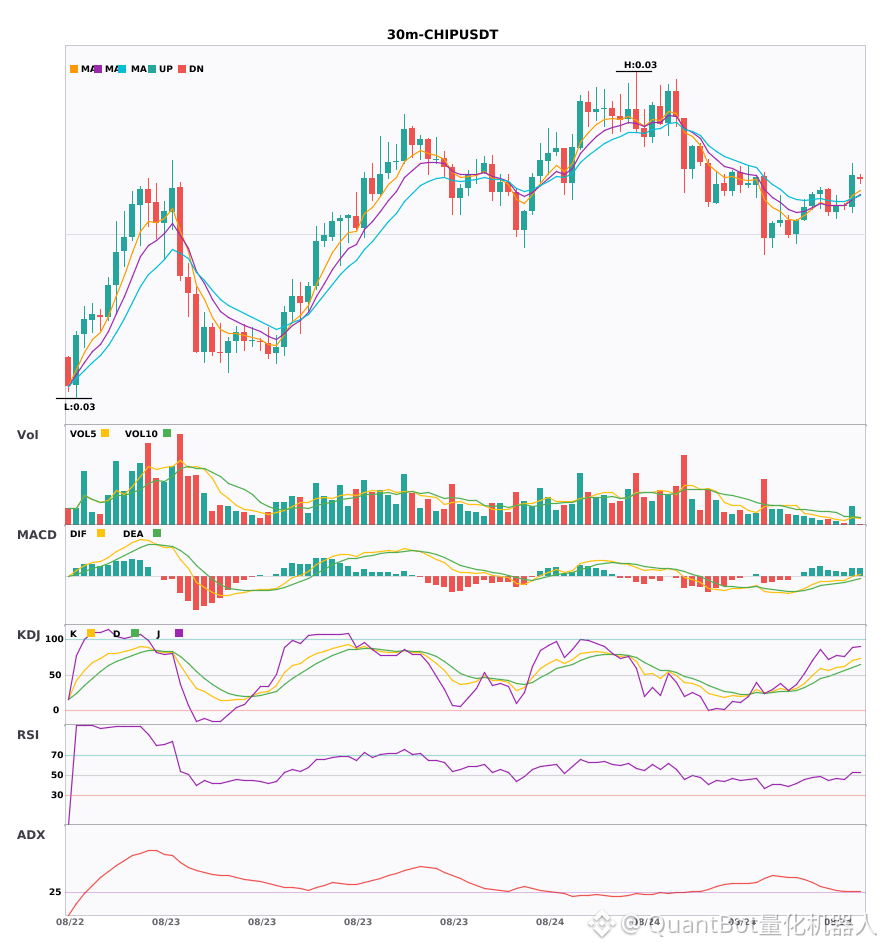
Task: Click the KDJ 0 axis value
Action: click(x=56, y=710)
